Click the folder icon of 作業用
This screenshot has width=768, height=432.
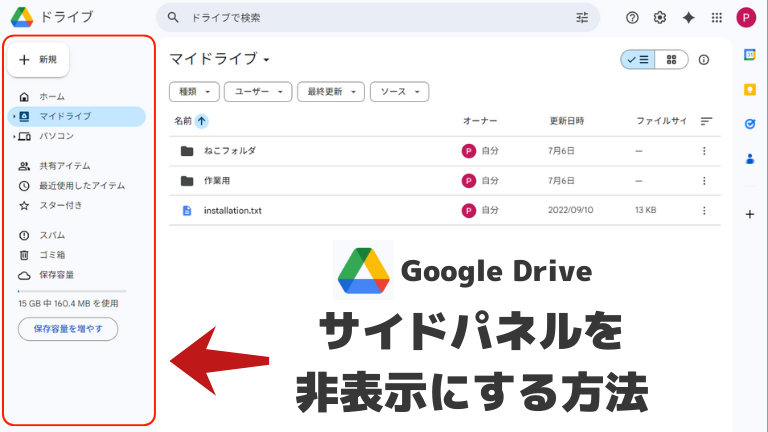point(187,181)
